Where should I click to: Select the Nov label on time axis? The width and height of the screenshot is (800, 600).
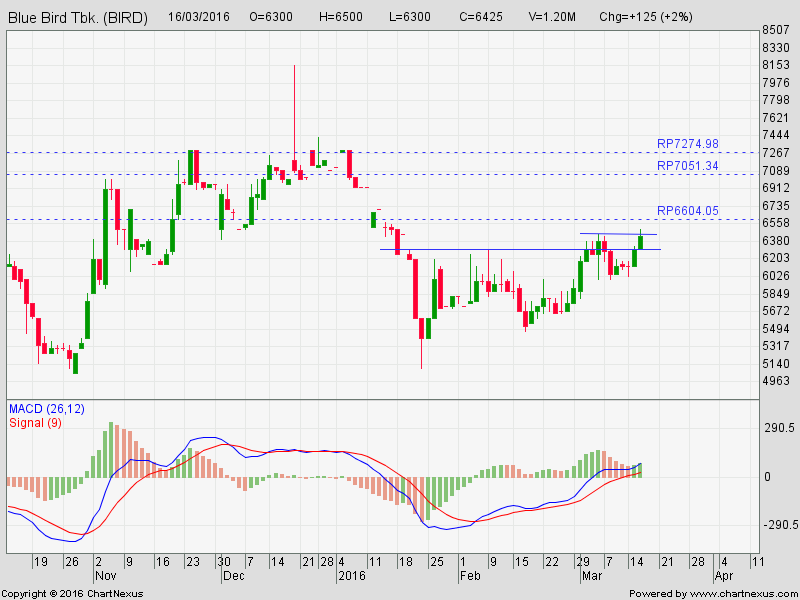(105, 577)
